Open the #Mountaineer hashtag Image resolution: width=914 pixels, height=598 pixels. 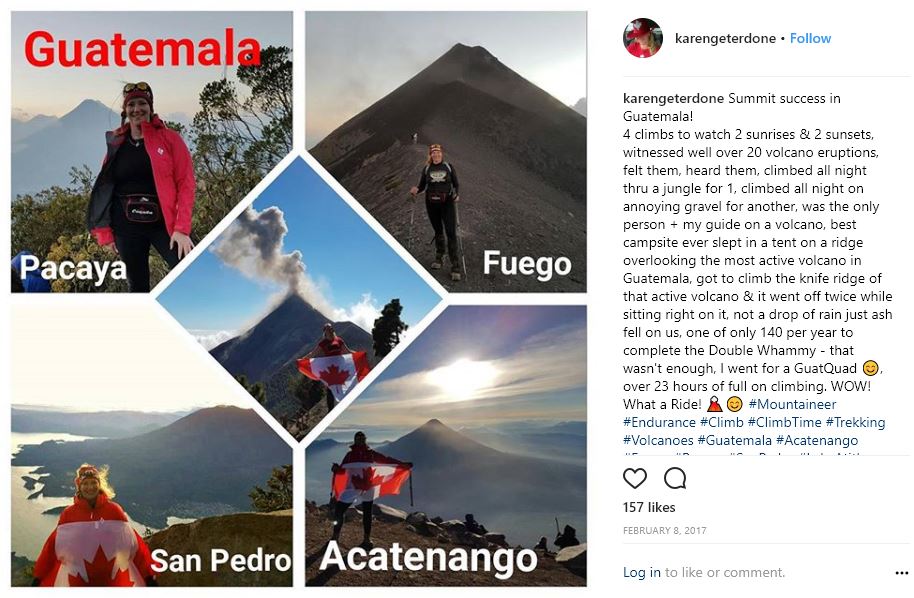pyautogui.click(x=792, y=404)
